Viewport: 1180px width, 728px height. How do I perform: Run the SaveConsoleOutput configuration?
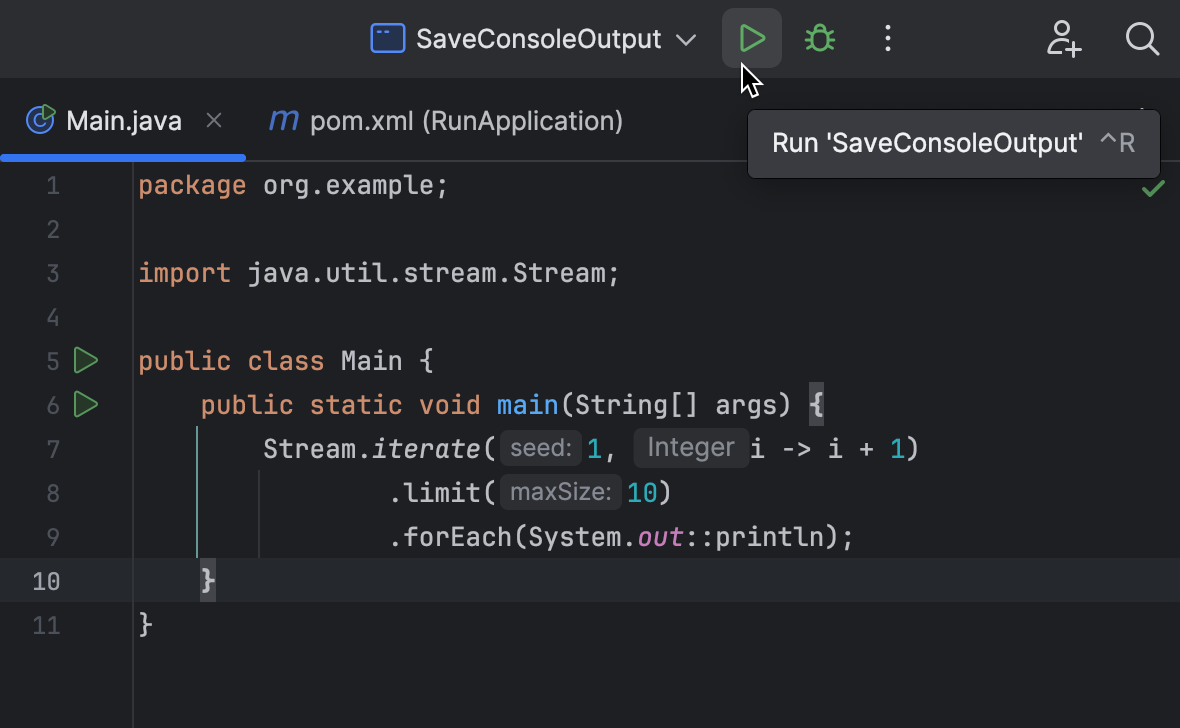751,38
